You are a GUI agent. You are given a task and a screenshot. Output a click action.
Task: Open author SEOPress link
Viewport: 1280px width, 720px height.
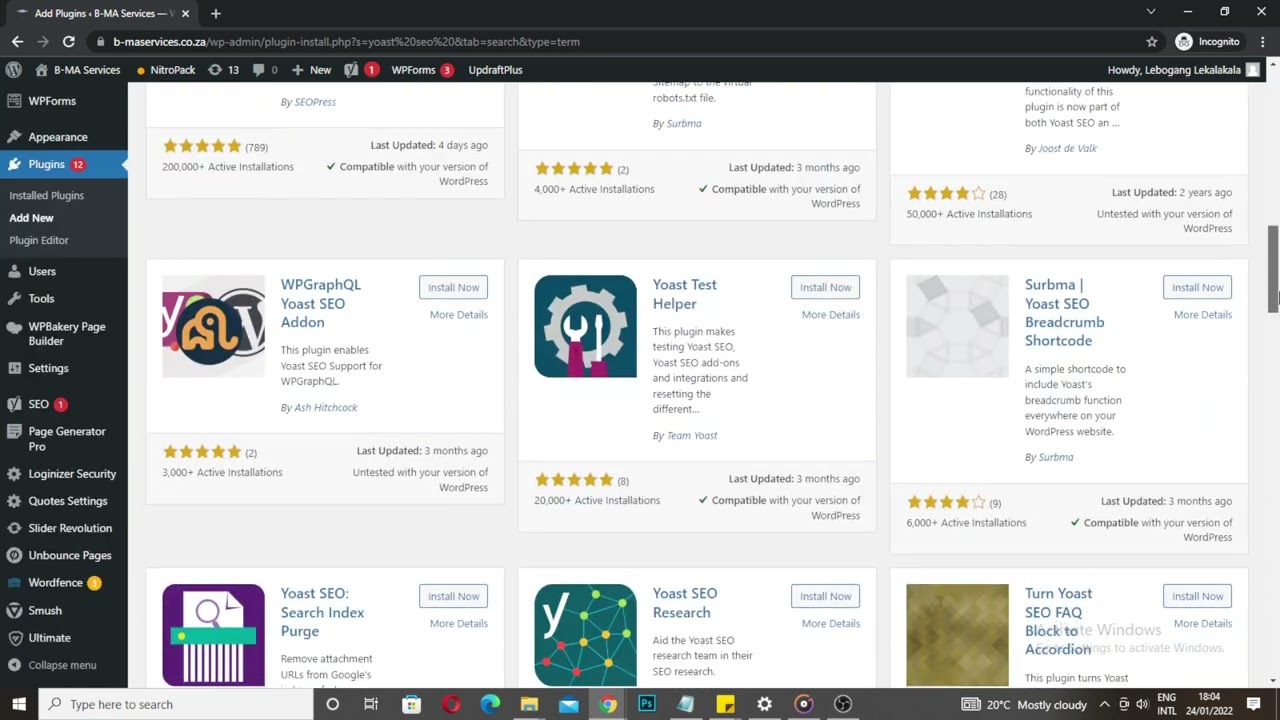pyautogui.click(x=315, y=102)
